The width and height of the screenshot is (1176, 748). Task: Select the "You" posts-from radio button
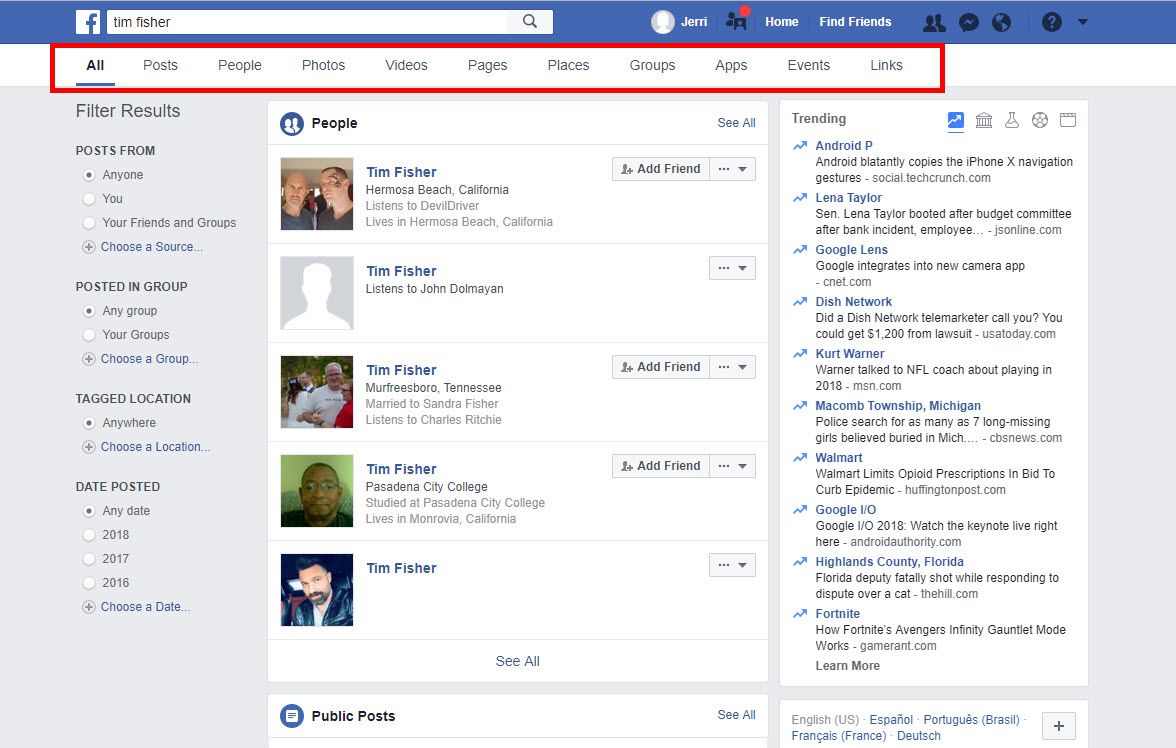pyautogui.click(x=88, y=199)
